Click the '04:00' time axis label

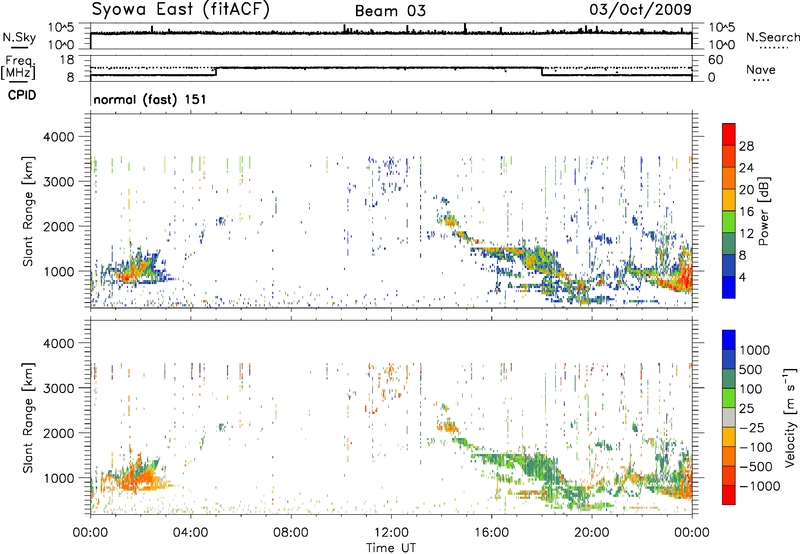click(x=190, y=533)
